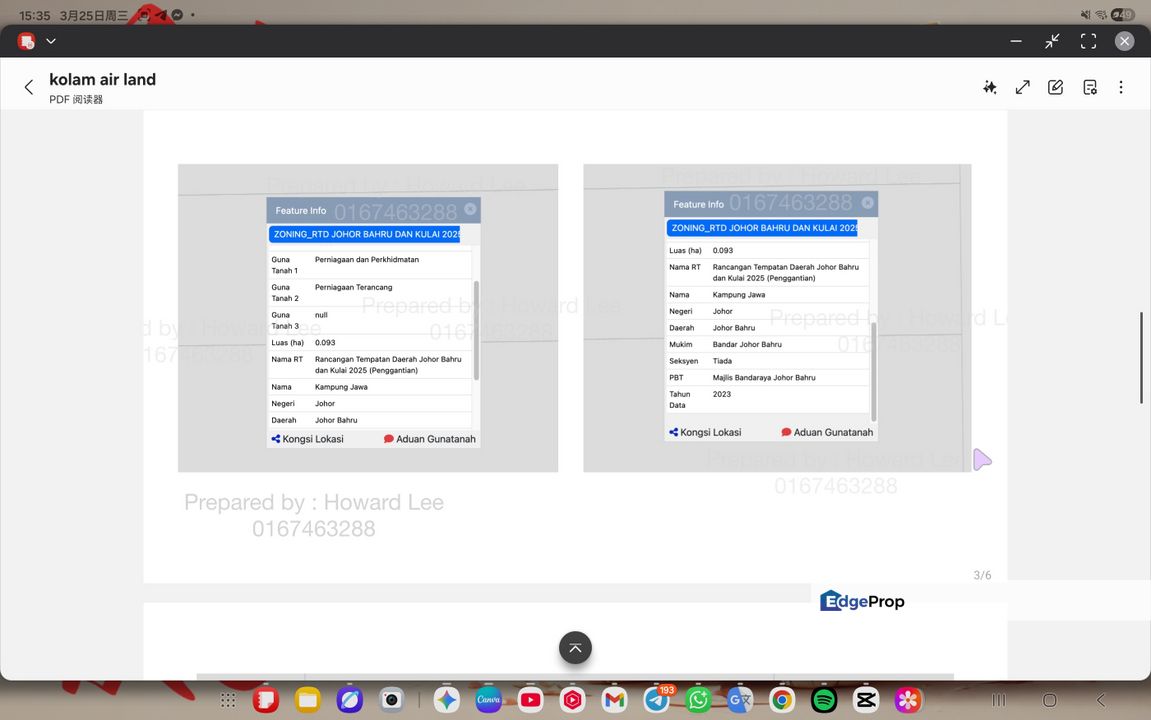Go back using the left arrow
The image size is (1151, 720).
(29, 88)
